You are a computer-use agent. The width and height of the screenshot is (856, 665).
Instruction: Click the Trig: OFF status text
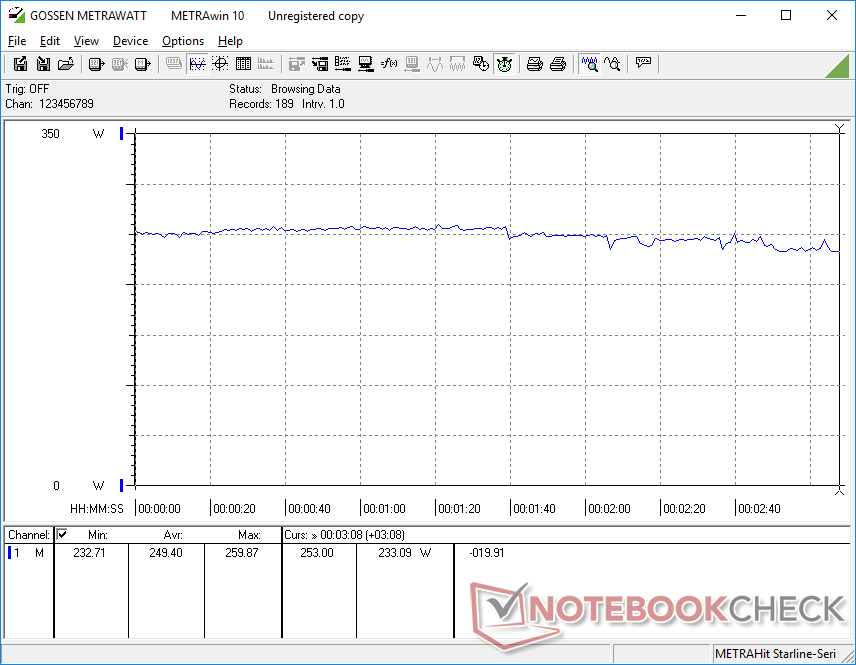(x=27, y=88)
